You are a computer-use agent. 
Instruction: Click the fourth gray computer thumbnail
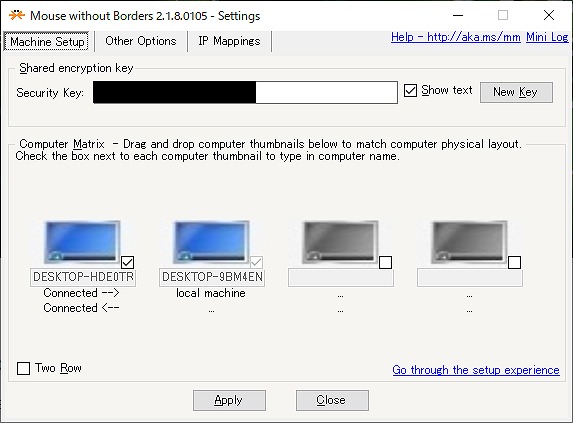point(469,242)
